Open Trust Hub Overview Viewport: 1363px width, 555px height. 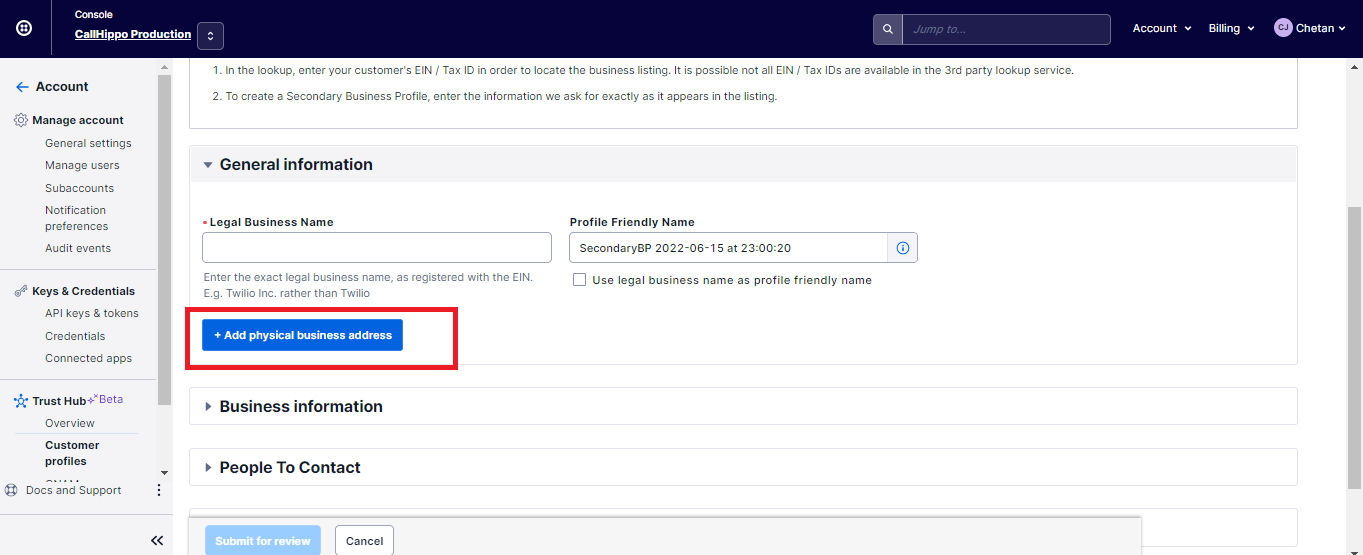pyautogui.click(x=70, y=423)
